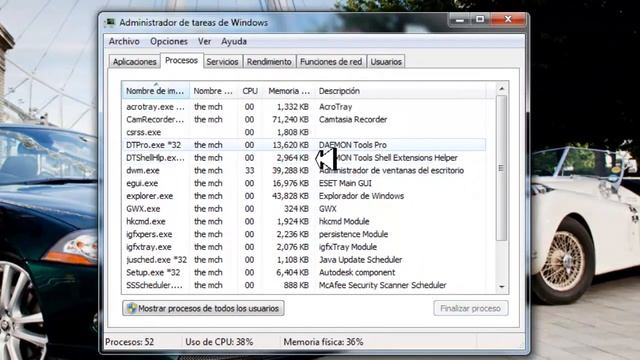Maximize the Task Manager window
This screenshot has width=640, height=360.
coord(480,20)
